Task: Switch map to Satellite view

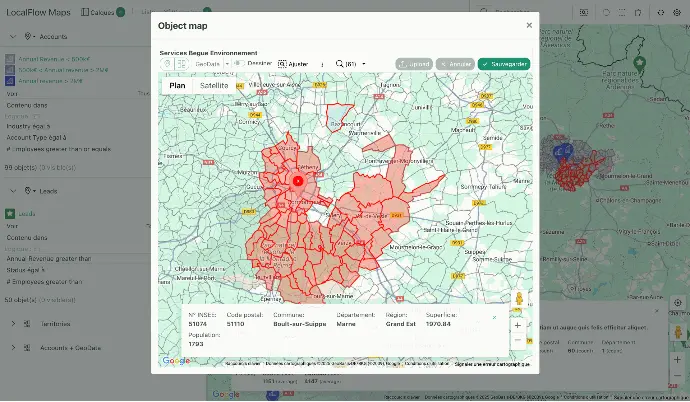Action: pyautogui.click(x=214, y=86)
